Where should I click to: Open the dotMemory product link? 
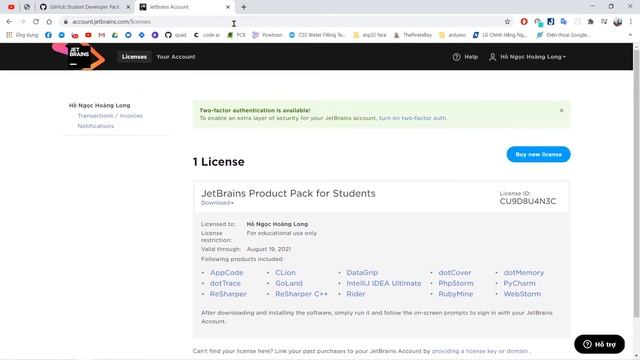pyautogui.click(x=524, y=273)
